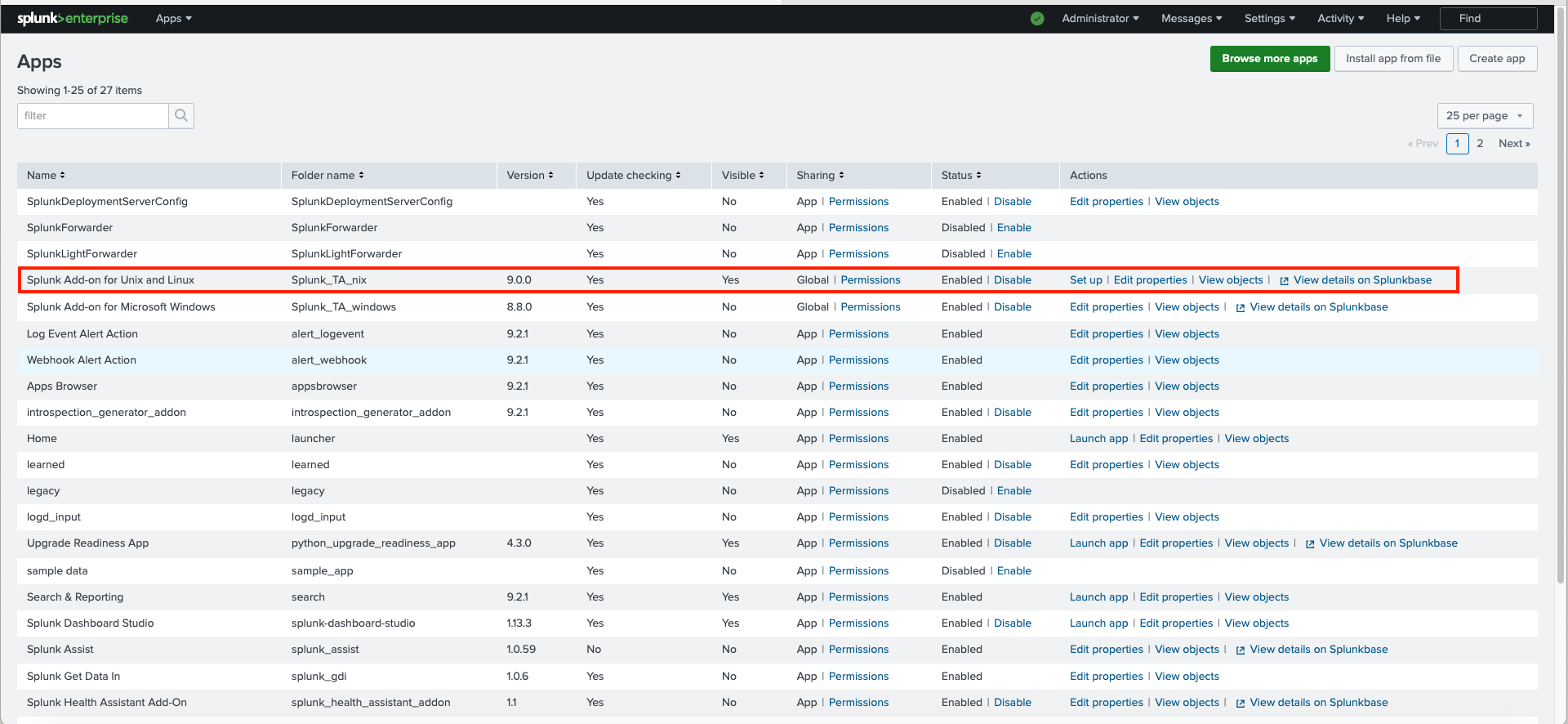Open the Administrator menu
The image size is (1568, 724).
point(1100,18)
